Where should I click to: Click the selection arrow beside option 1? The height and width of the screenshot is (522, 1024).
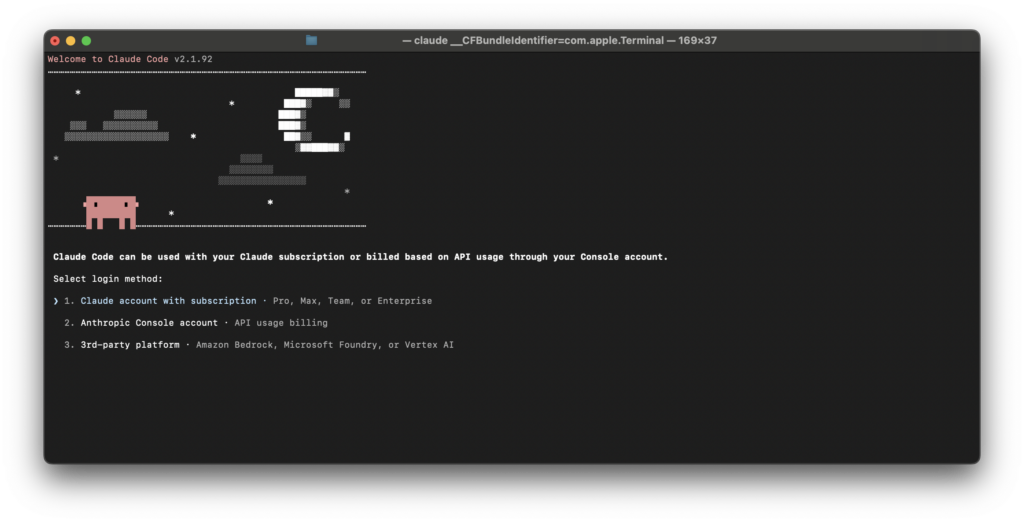pyautogui.click(x=56, y=301)
